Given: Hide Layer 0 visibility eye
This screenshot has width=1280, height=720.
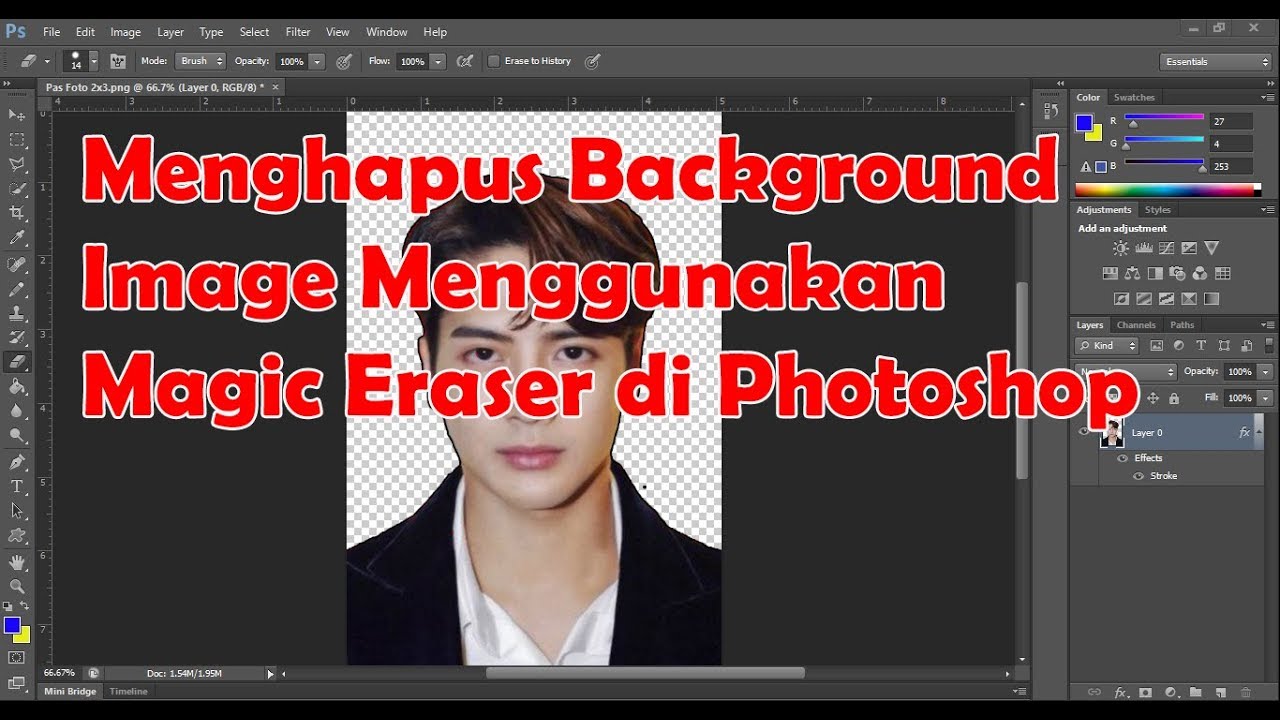Looking at the screenshot, I should tap(1084, 432).
